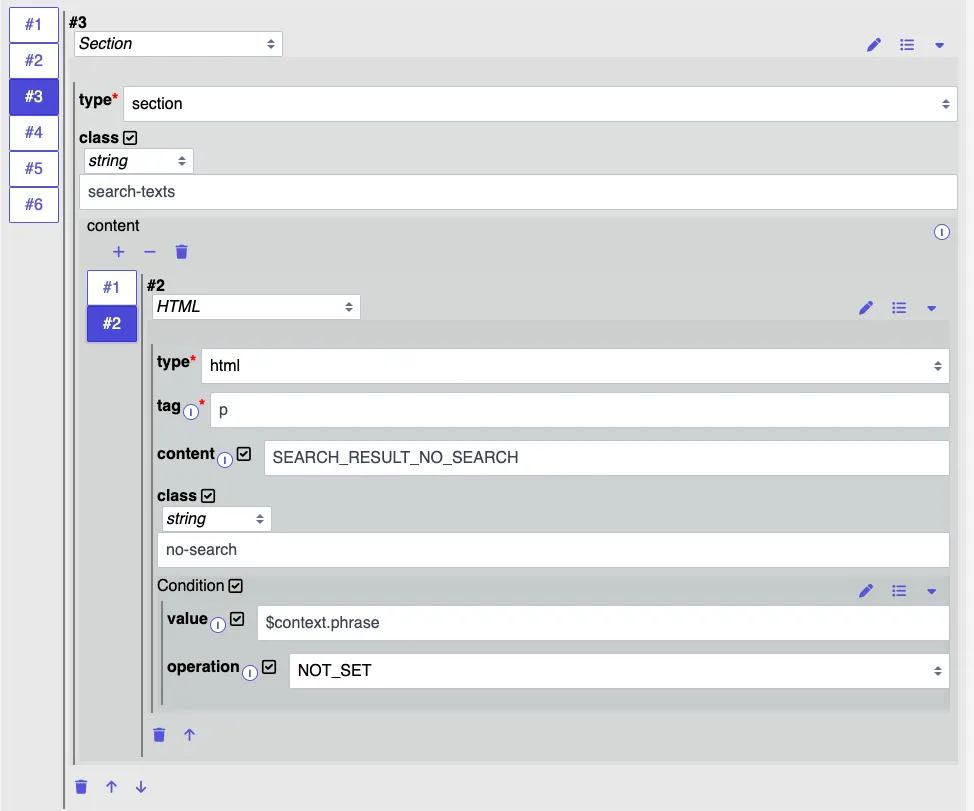Uncheck the HTML content checkbox

tap(244, 454)
